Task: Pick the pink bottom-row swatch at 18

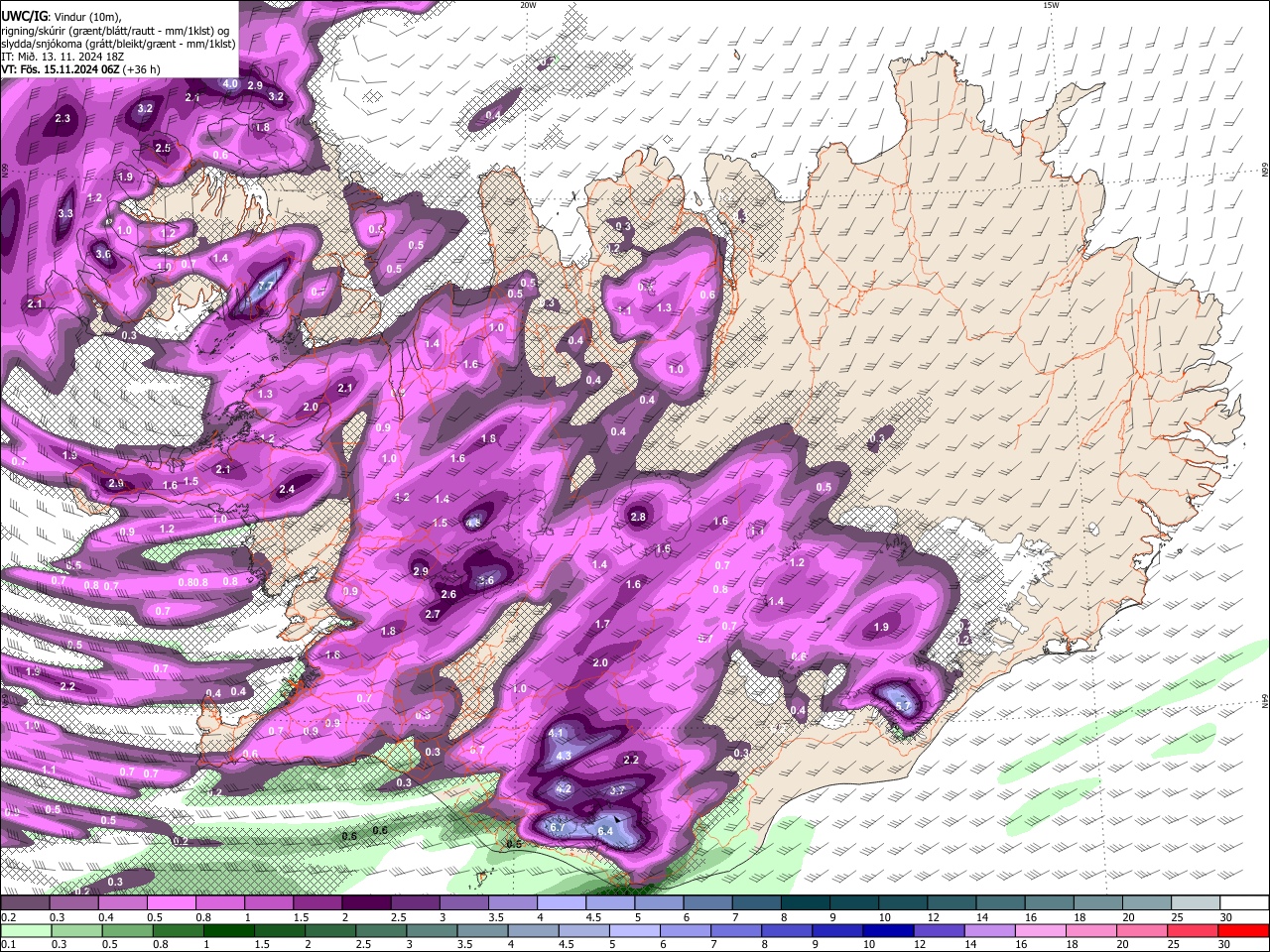Action: [x=1090, y=931]
